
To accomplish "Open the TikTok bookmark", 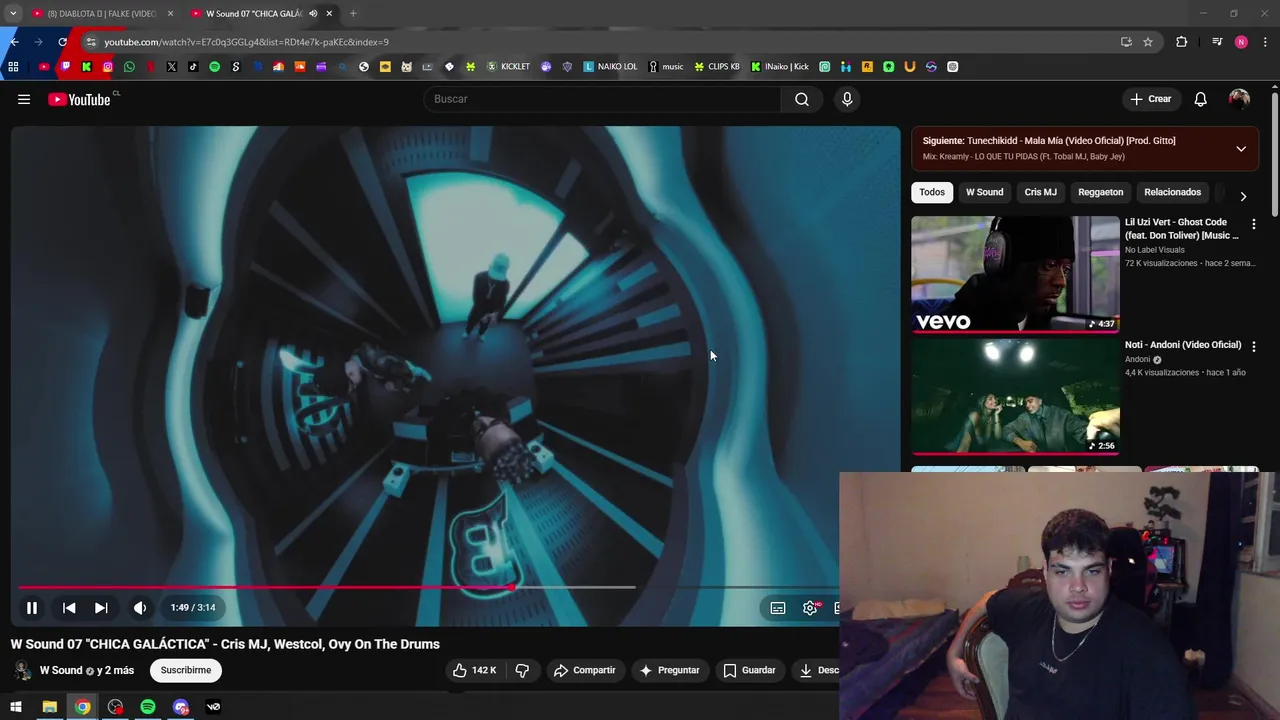I will (193, 67).
